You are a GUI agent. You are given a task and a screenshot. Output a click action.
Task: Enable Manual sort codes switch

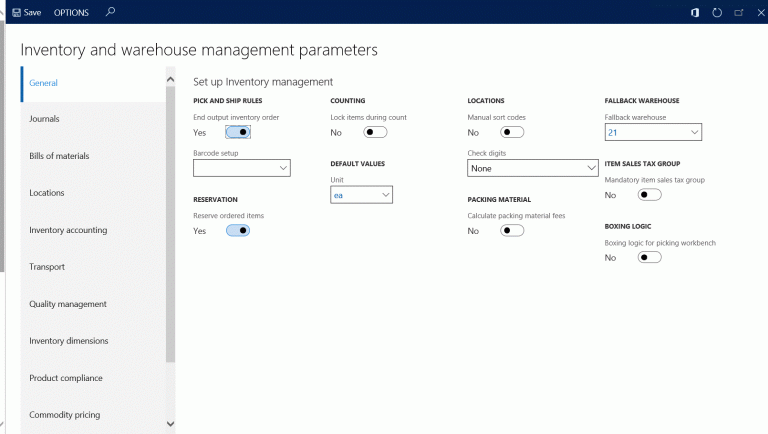(512, 132)
